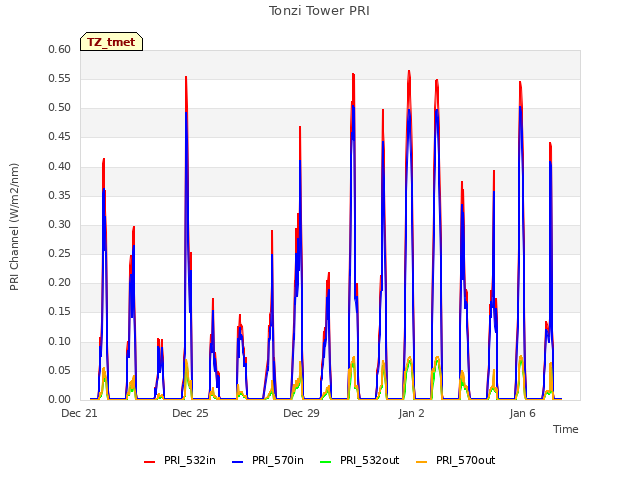Click the Dec 29 x-axis tick label
This screenshot has height=480, width=640.
coord(301,413)
